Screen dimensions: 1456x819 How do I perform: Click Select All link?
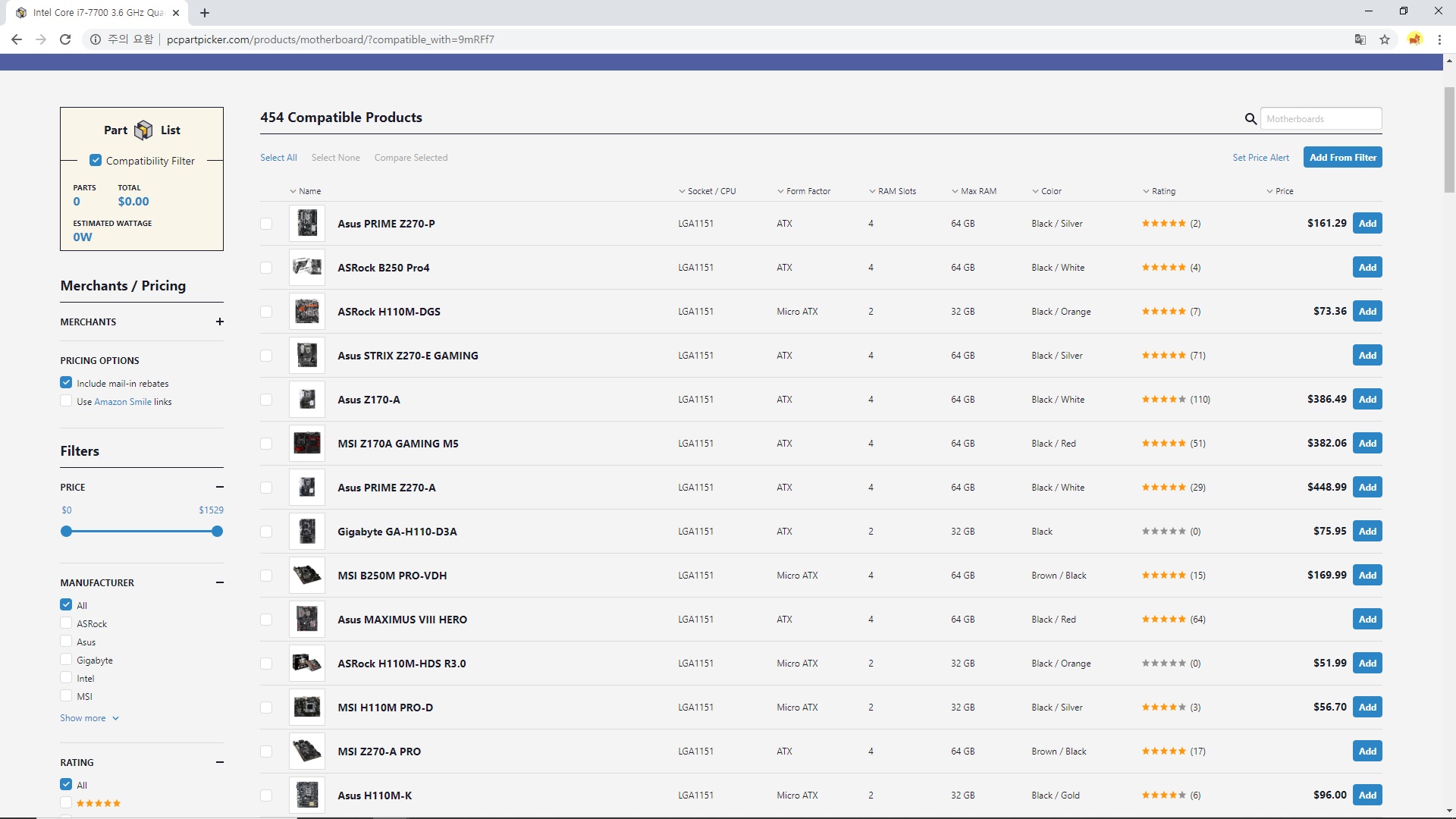click(x=278, y=158)
